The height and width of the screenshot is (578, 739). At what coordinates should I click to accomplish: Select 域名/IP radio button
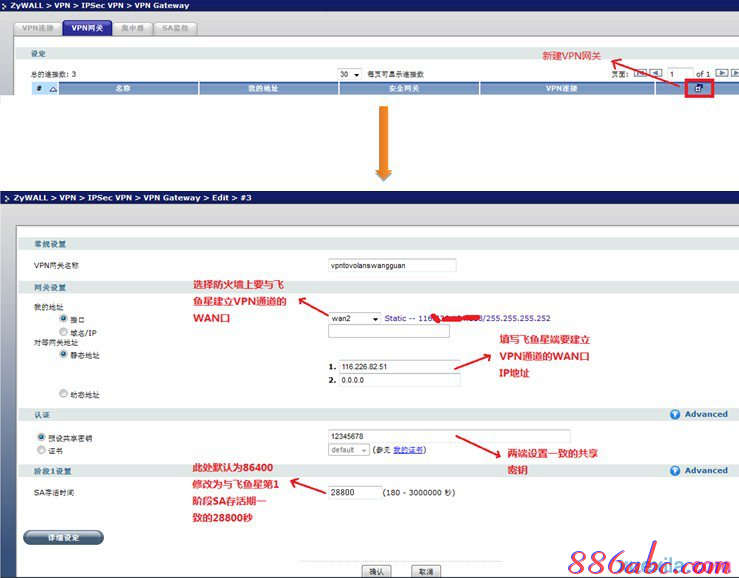point(64,332)
